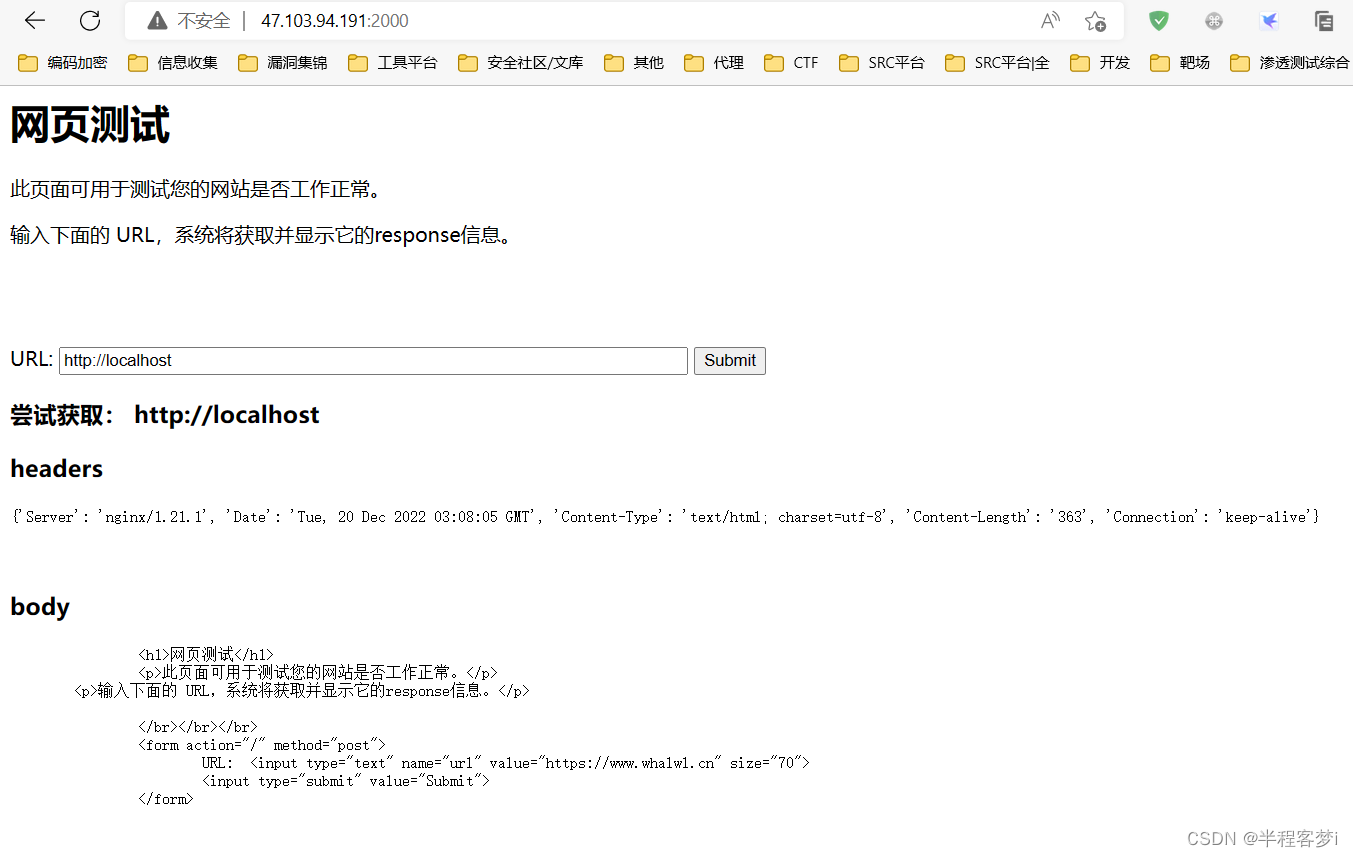
Task: Open the SRC平台|全 bookmark folder
Action: [x=997, y=63]
